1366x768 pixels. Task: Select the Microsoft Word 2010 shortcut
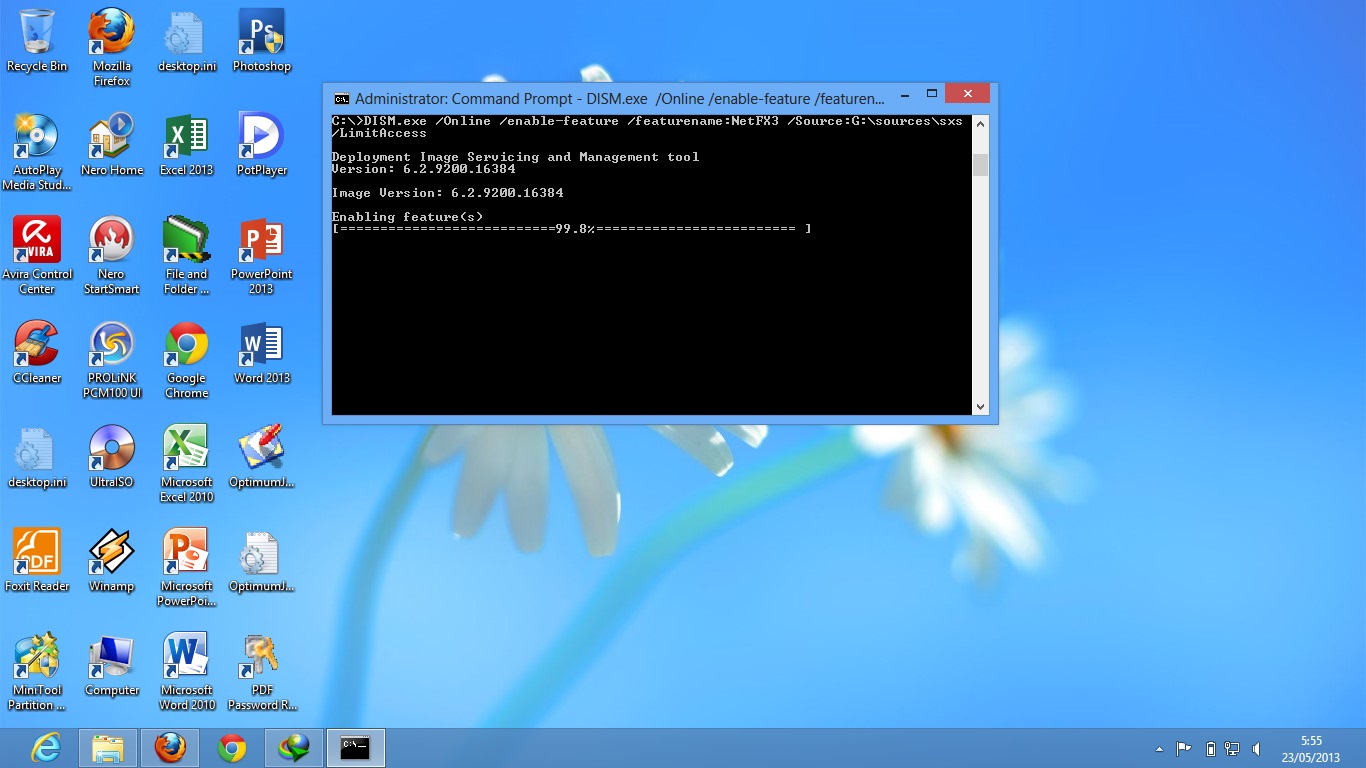(187, 671)
